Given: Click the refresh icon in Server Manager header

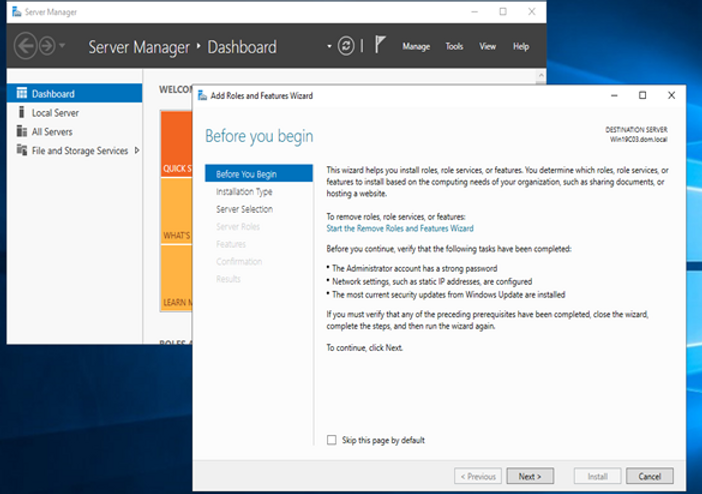Looking at the screenshot, I should click(x=346, y=47).
